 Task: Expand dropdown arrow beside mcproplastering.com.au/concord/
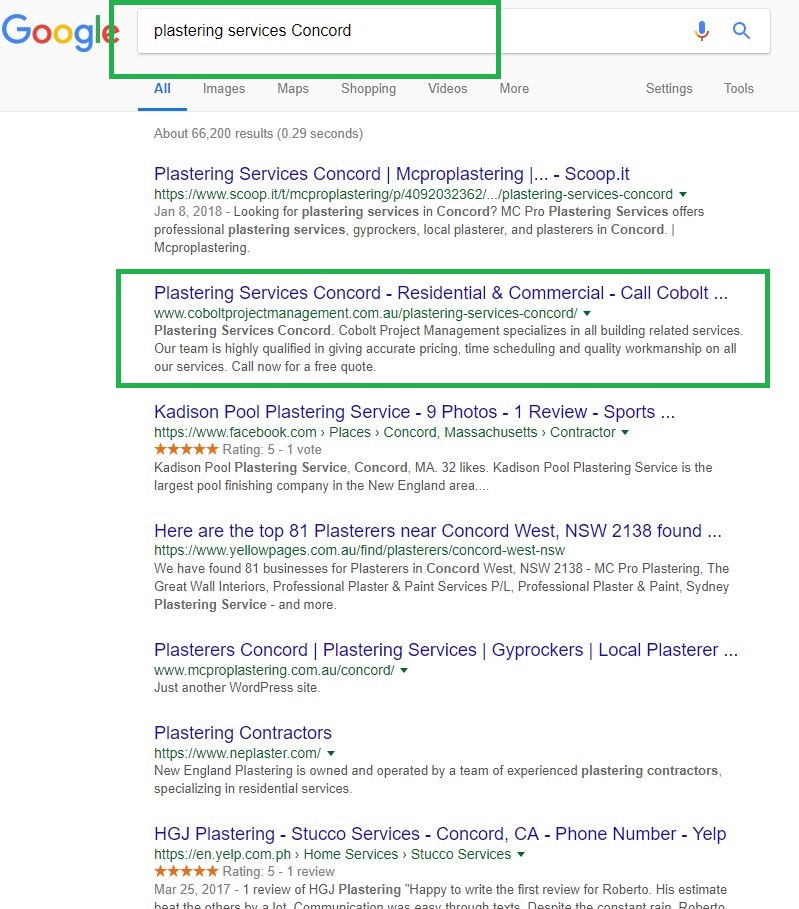click(404, 670)
